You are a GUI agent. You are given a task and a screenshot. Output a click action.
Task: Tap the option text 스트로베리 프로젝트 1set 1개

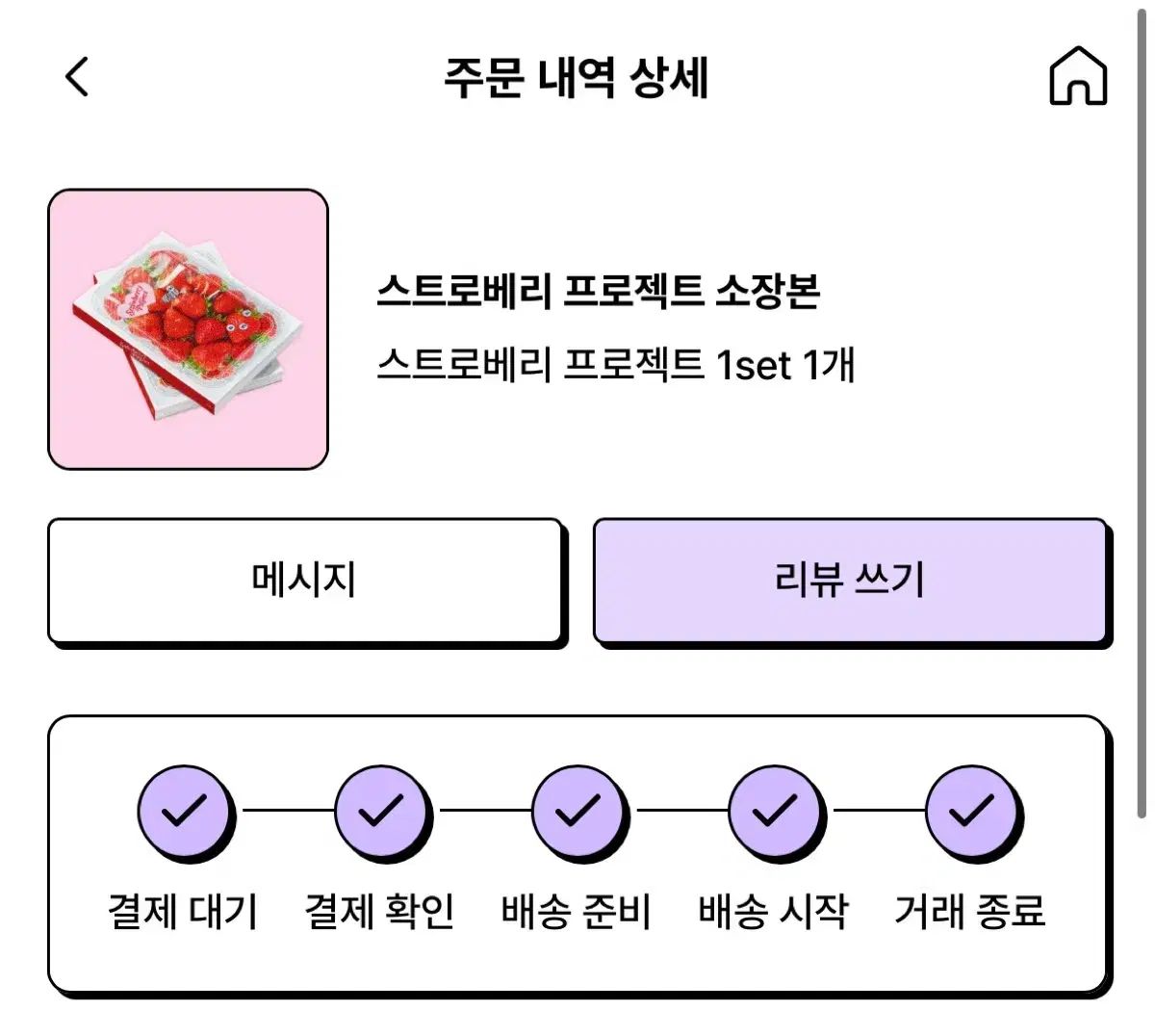click(616, 365)
